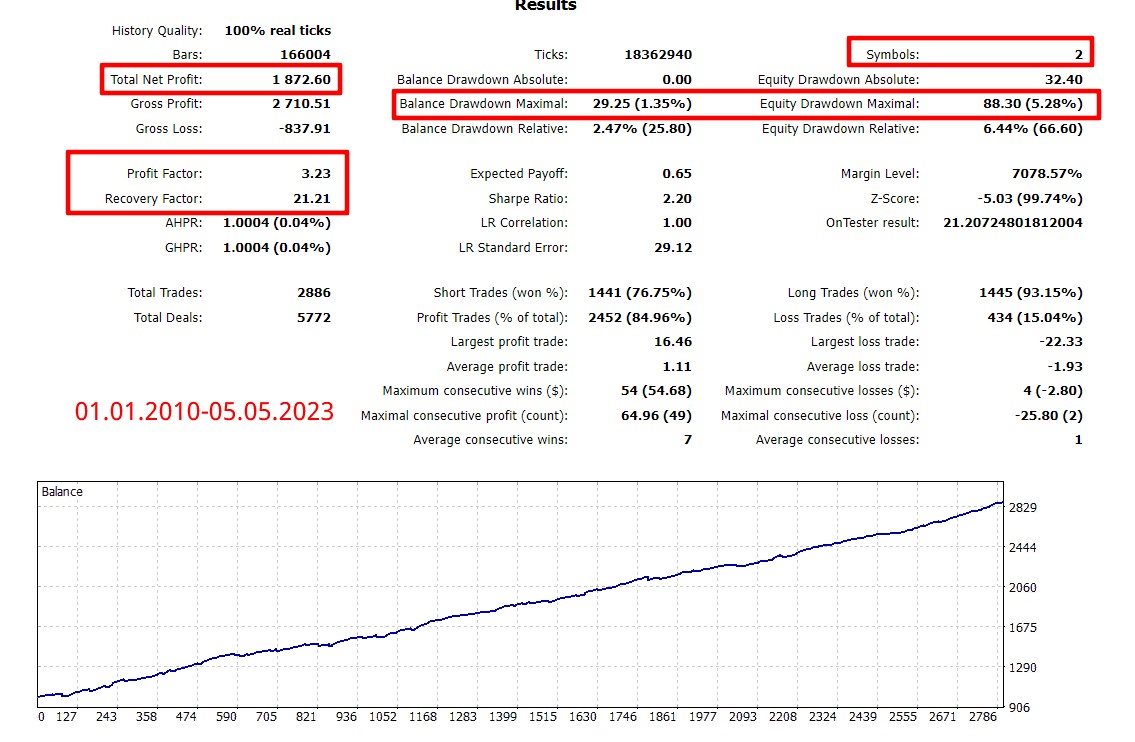Screen dimensions: 1135x742
Task: Click Balance Drawdown Absolute value 0.00
Action: (677, 80)
